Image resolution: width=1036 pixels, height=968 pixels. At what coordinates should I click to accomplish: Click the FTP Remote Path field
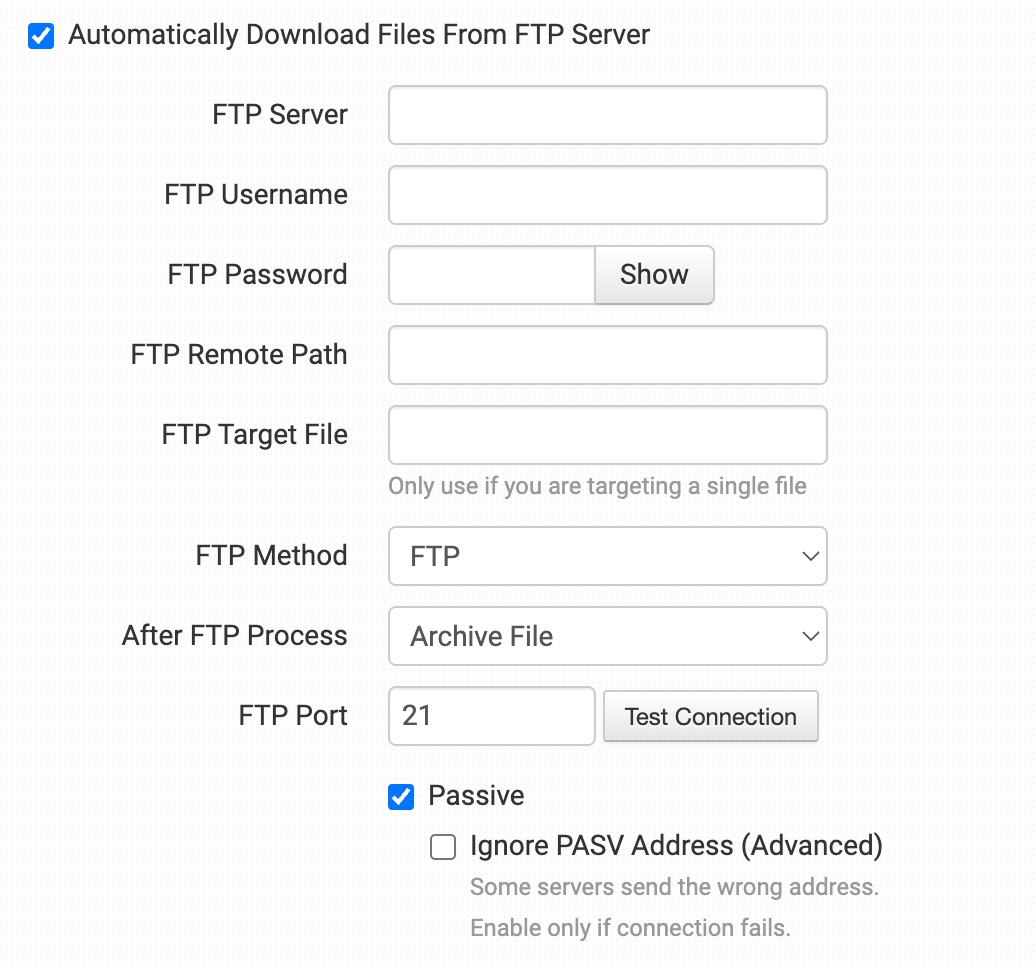coord(608,355)
